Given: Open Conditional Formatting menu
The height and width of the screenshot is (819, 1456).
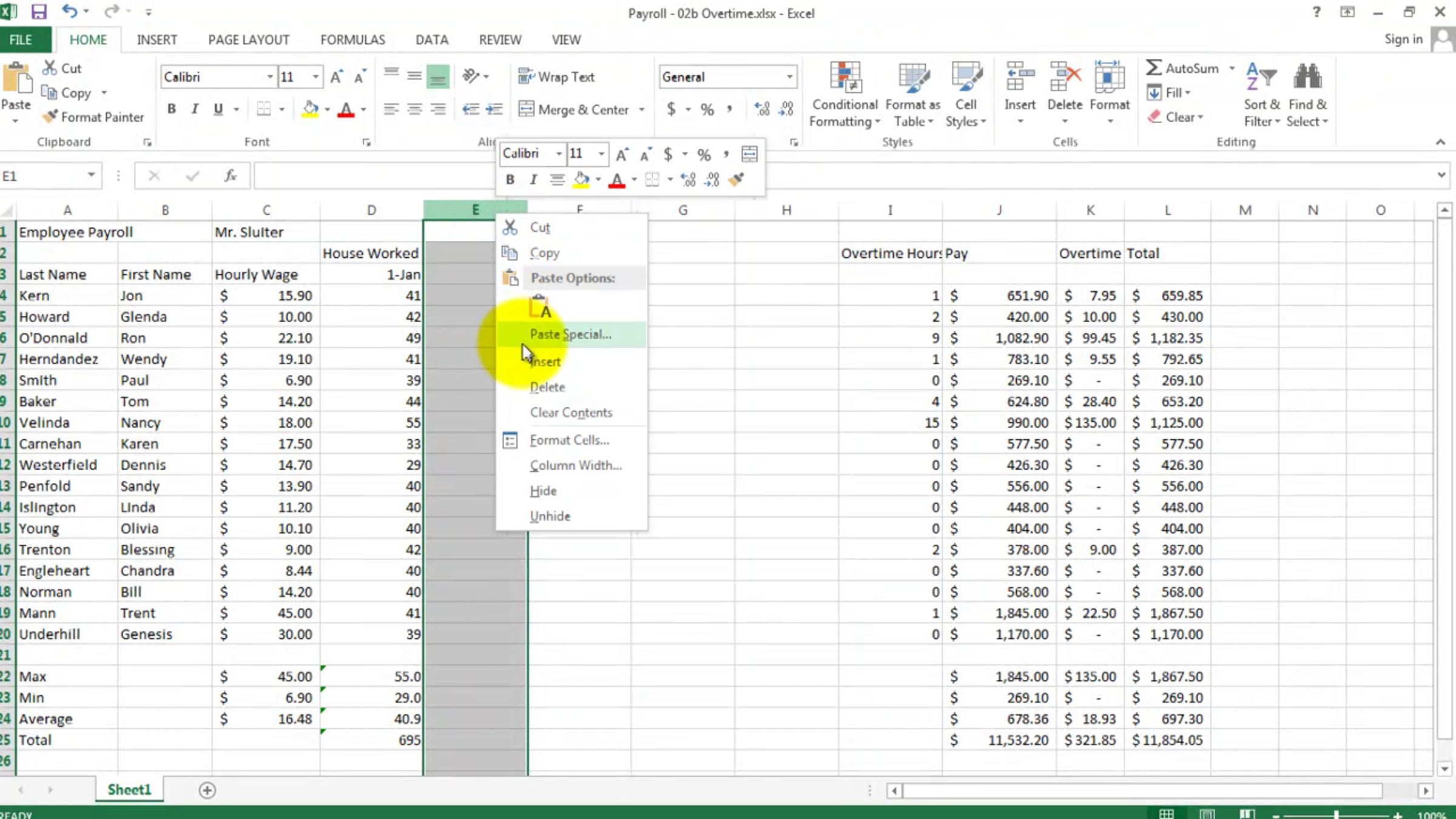Looking at the screenshot, I should 844,95.
